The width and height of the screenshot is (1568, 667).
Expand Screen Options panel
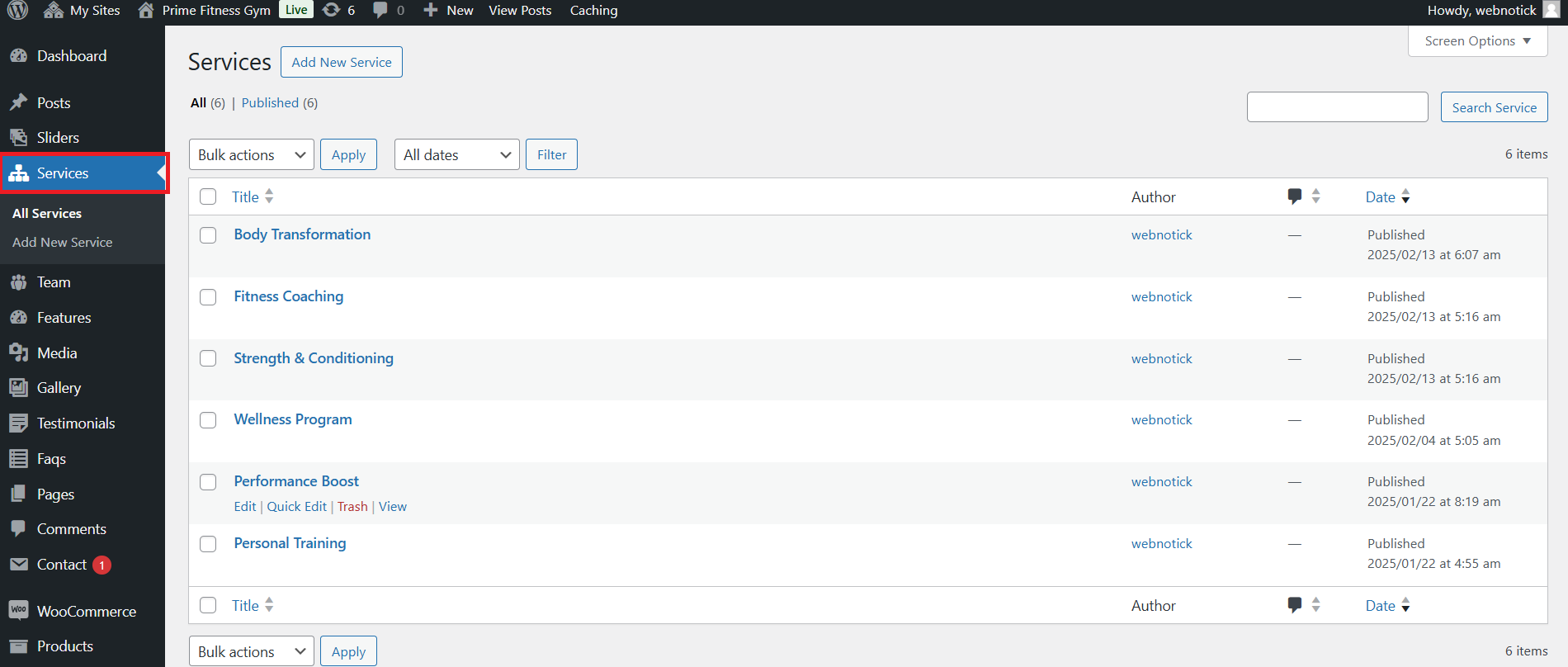(x=1477, y=41)
